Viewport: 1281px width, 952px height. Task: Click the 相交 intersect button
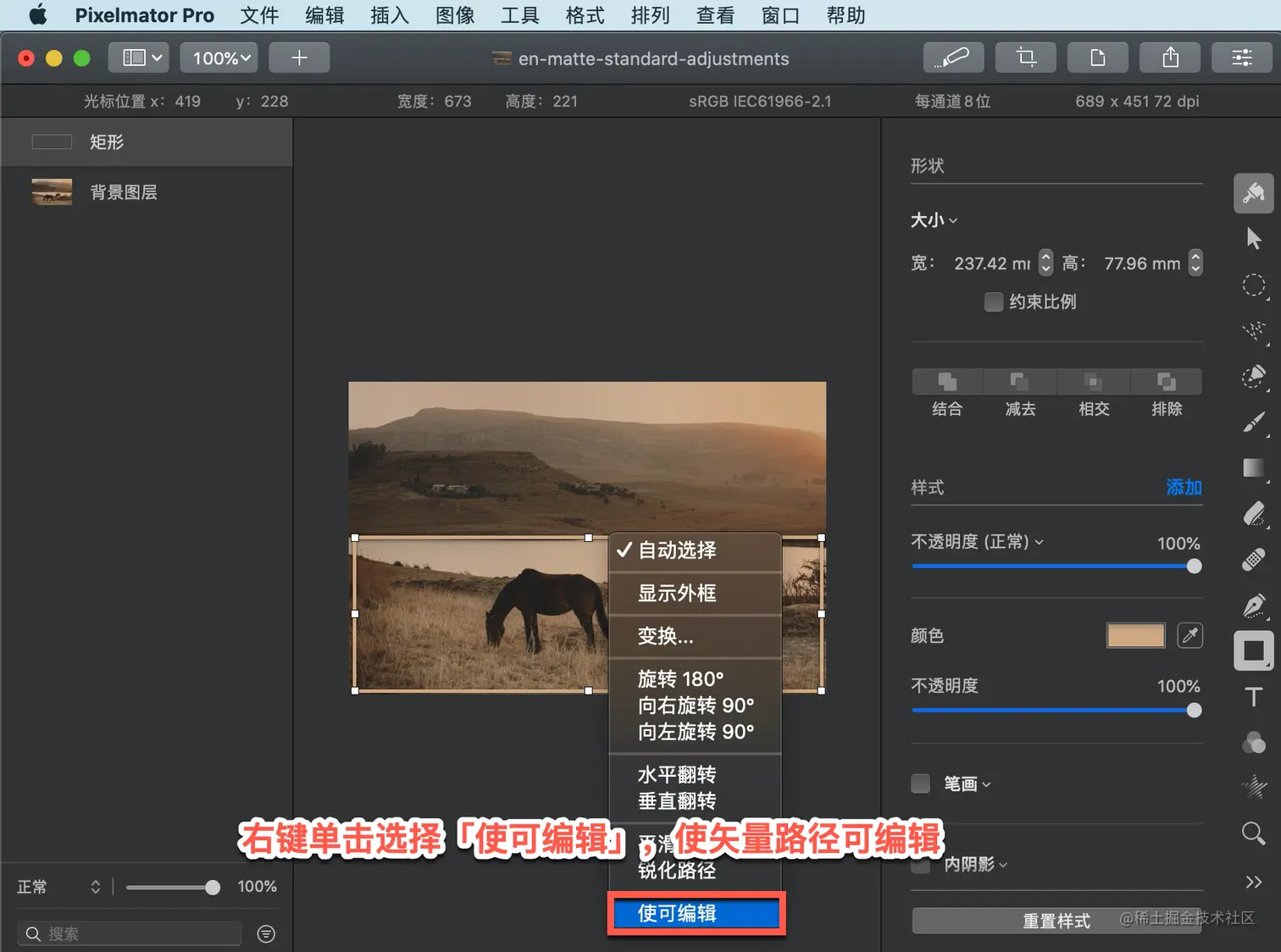(x=1094, y=382)
